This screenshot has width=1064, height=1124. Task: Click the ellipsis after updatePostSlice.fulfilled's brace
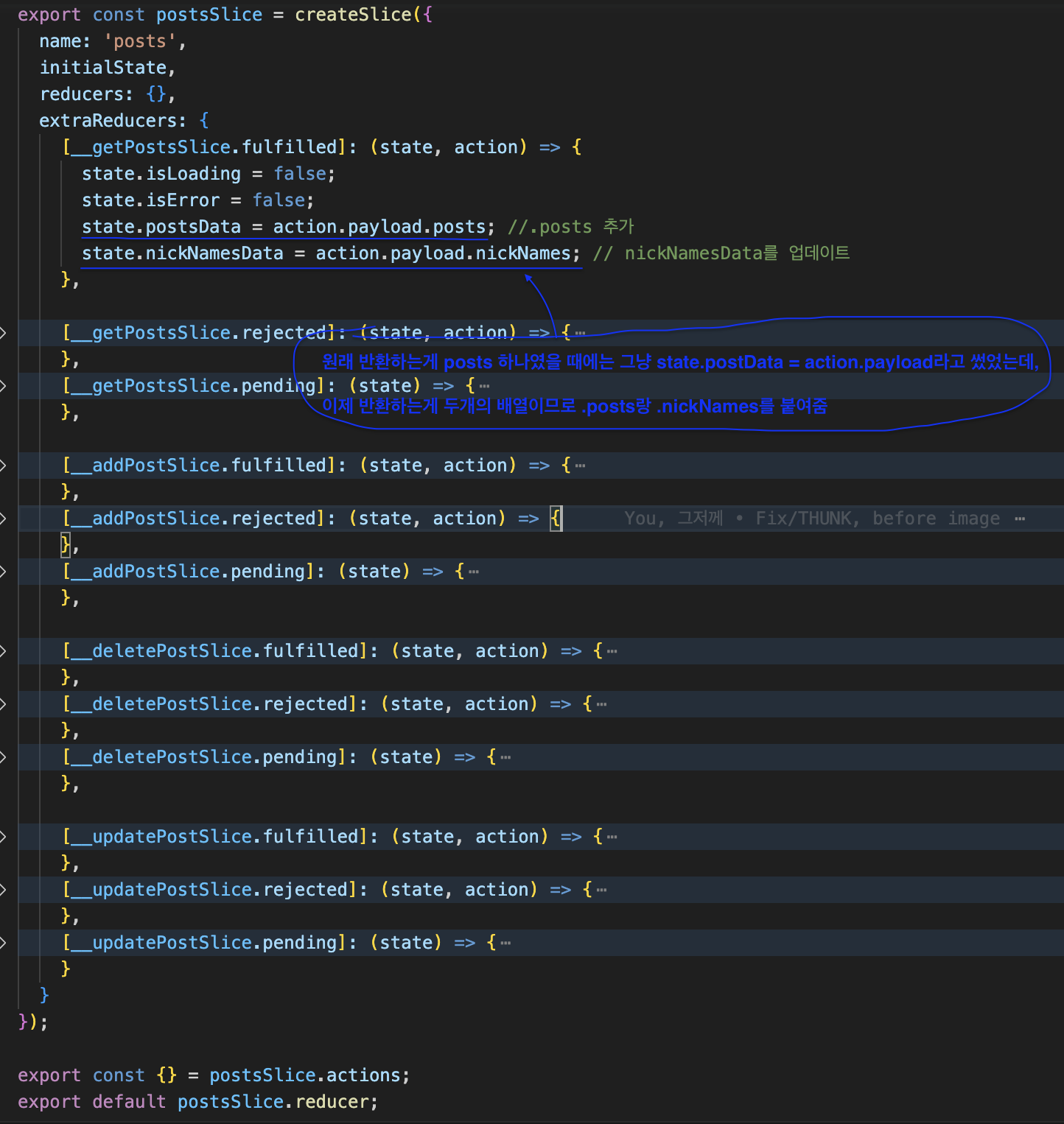pyautogui.click(x=612, y=837)
